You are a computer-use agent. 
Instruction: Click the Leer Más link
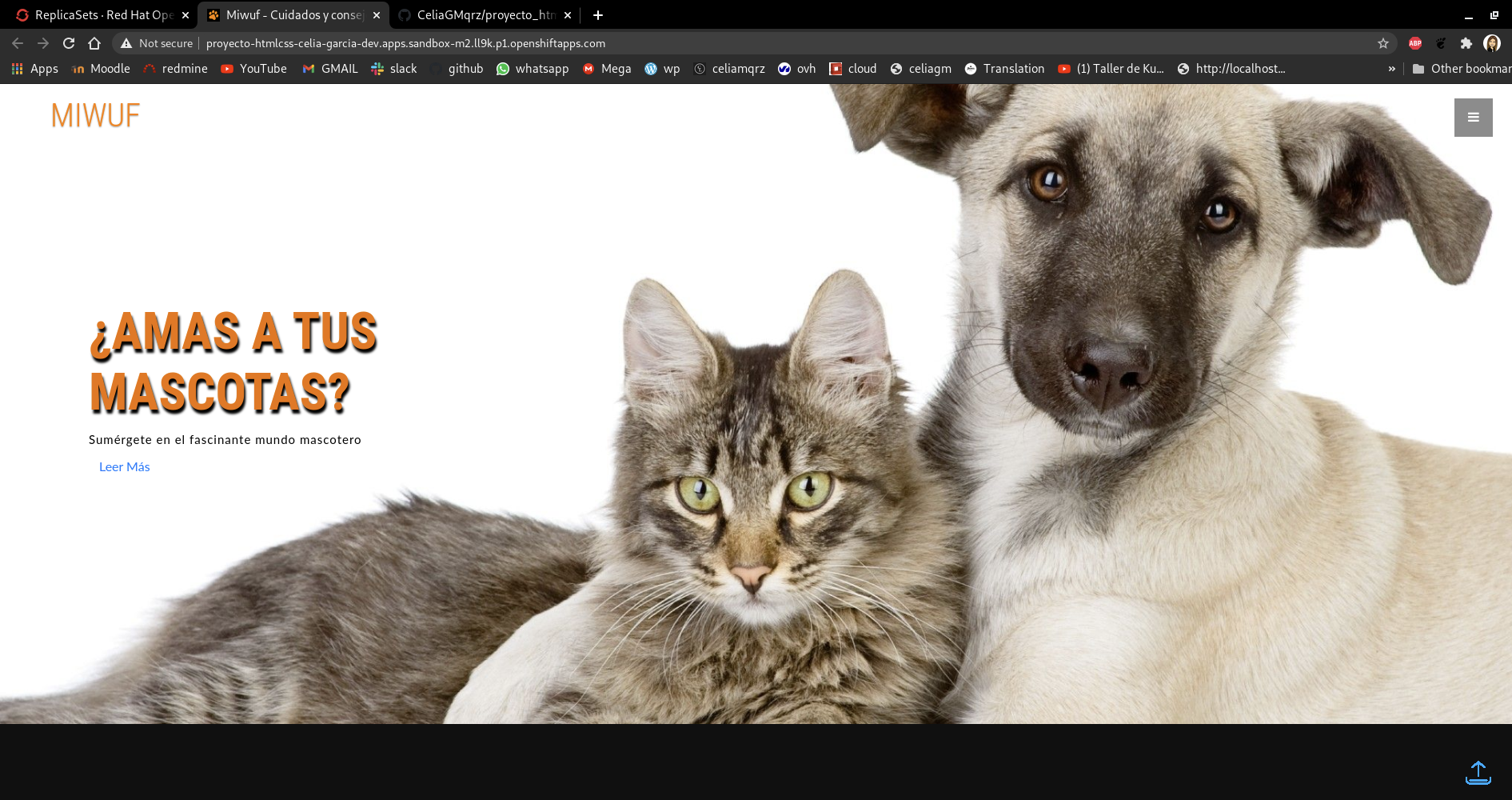tap(125, 467)
